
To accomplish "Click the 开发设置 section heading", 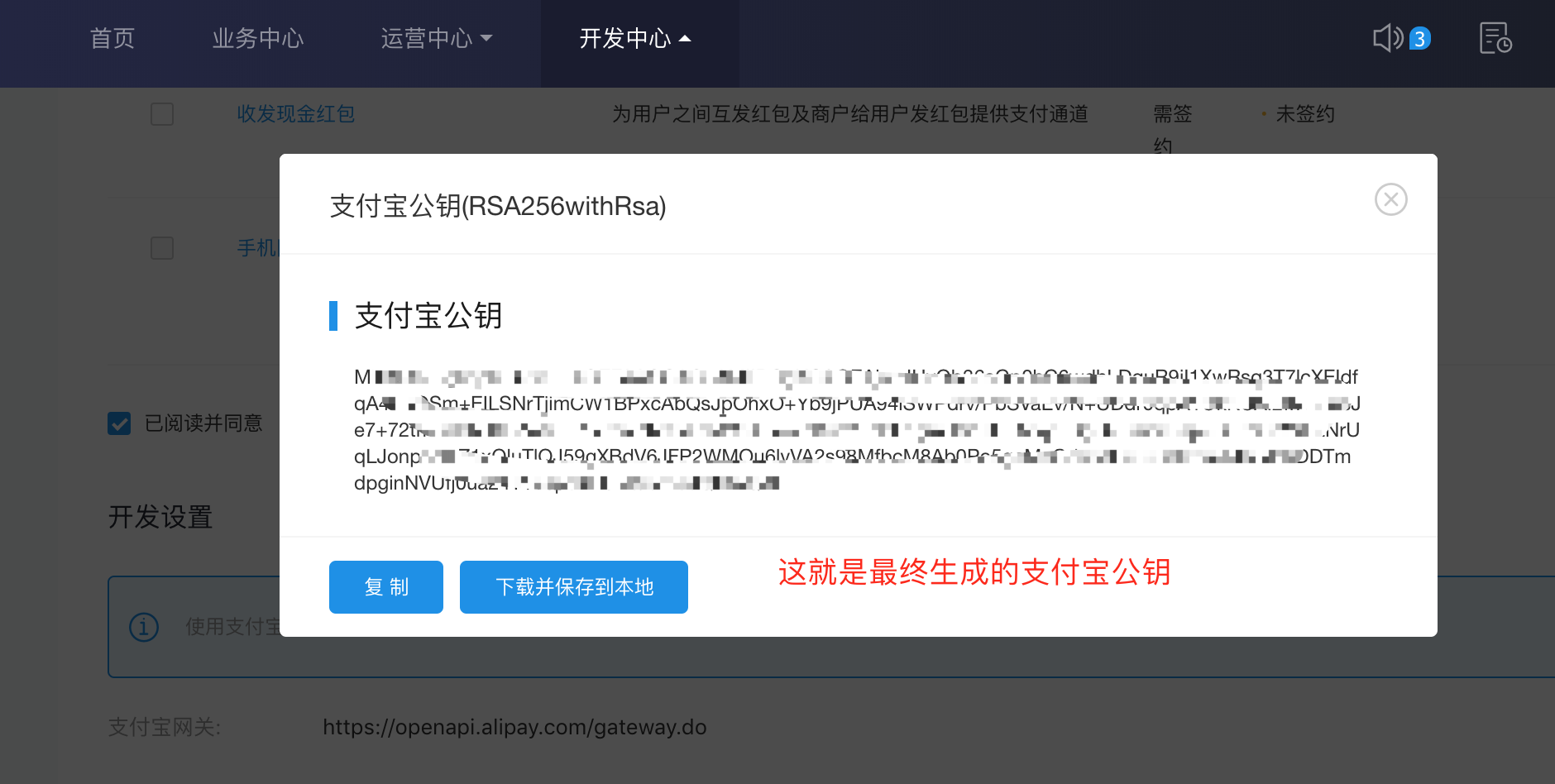I will click(160, 517).
